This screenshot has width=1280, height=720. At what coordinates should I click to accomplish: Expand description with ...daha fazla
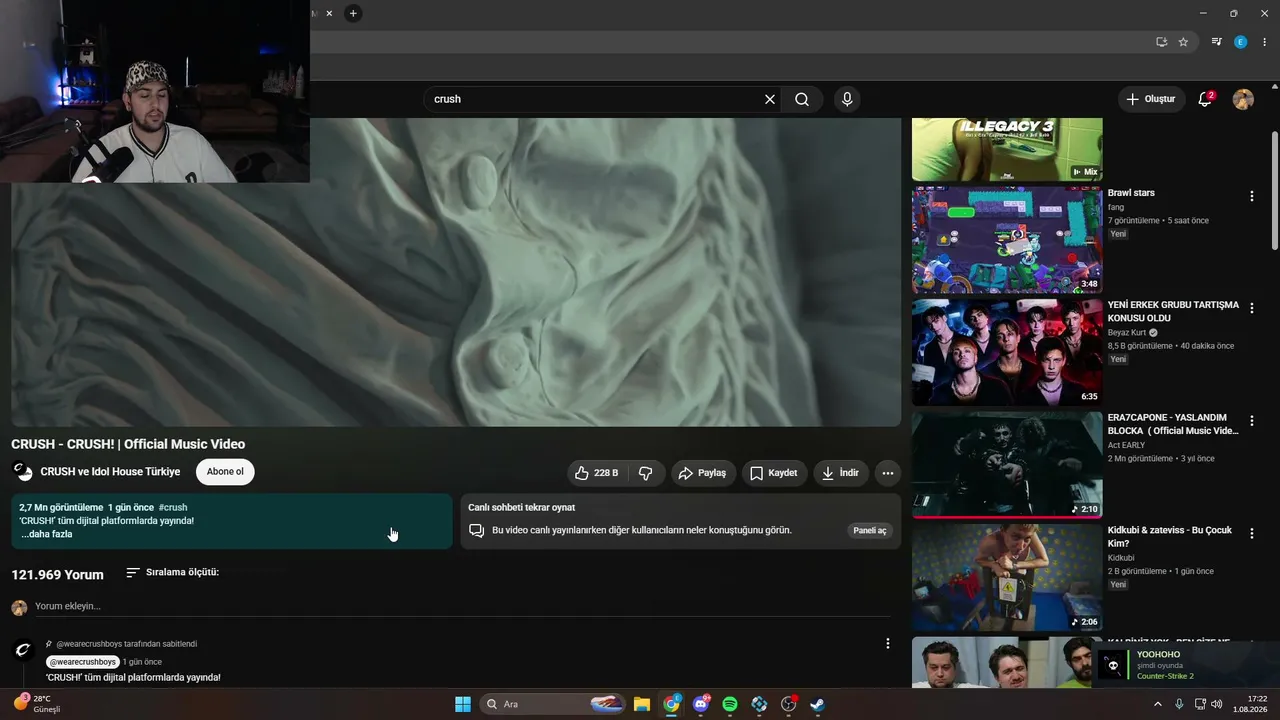point(47,534)
